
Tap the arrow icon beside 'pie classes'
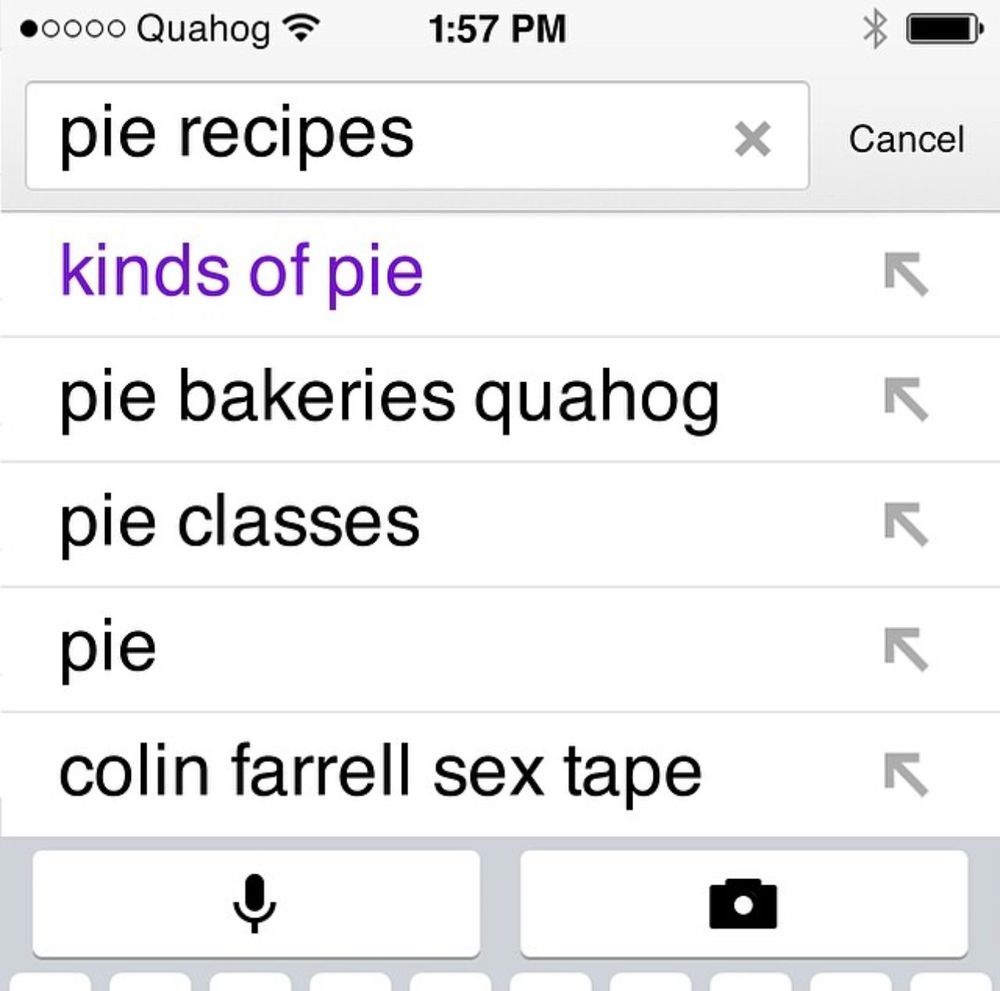click(906, 524)
